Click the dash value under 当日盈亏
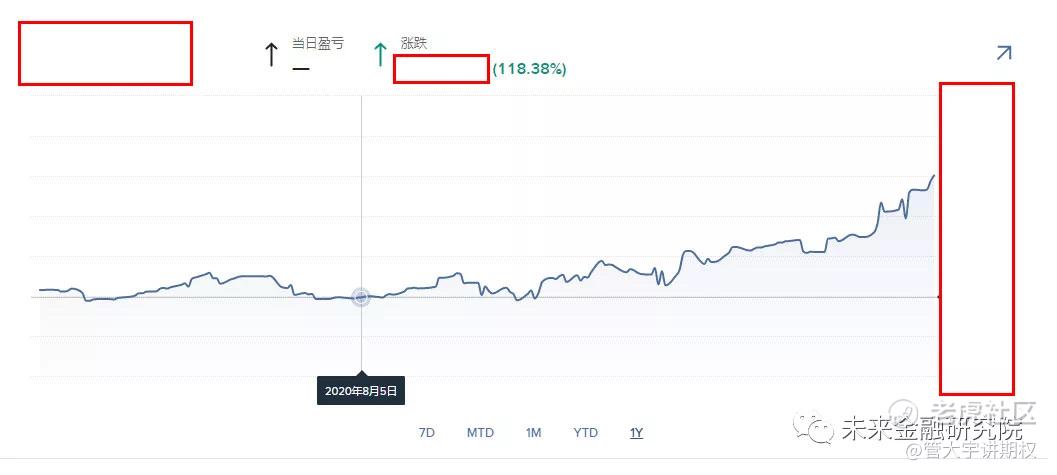Image resolution: width=1057 pixels, height=475 pixels. (x=301, y=69)
